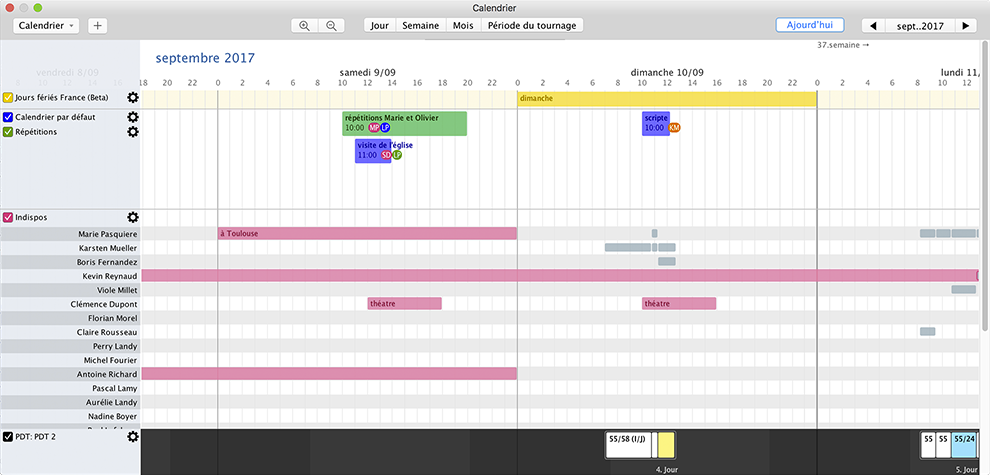Switch to Mois view
Screen dimensions: 990x475
(463, 26)
